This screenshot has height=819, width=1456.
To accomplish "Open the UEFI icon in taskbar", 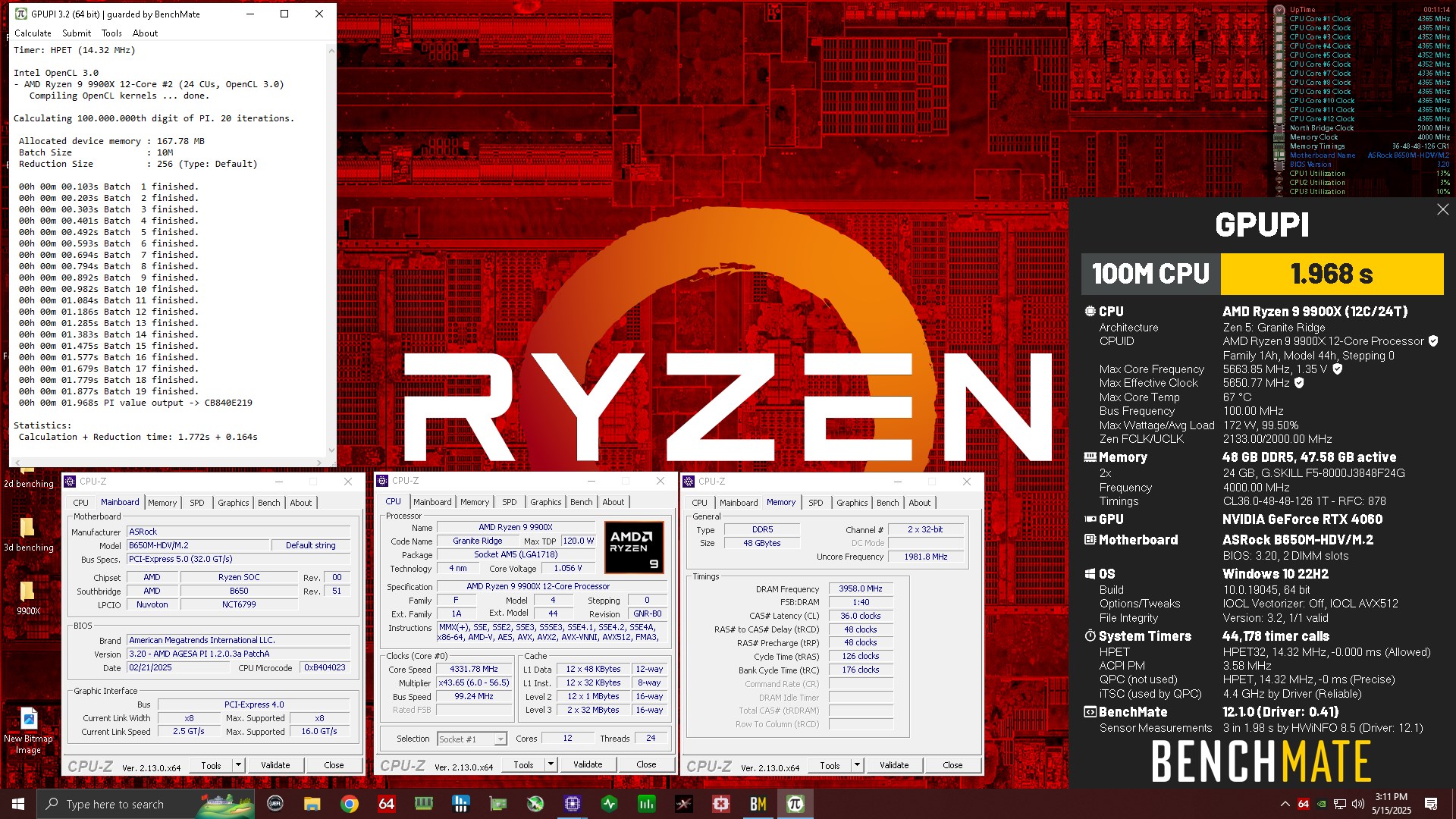I will pyautogui.click(x=275, y=804).
